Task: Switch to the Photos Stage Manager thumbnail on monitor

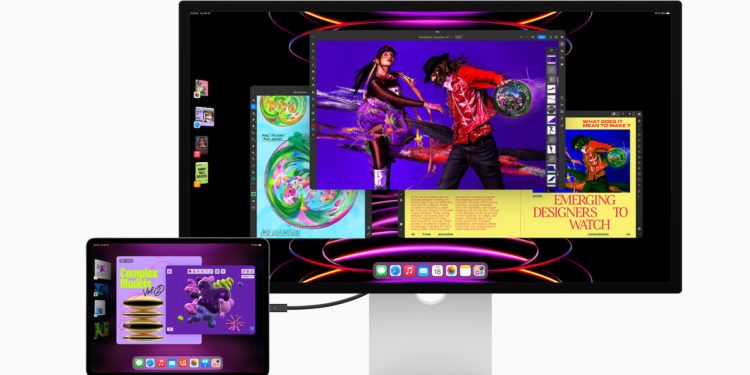Action: [201, 88]
